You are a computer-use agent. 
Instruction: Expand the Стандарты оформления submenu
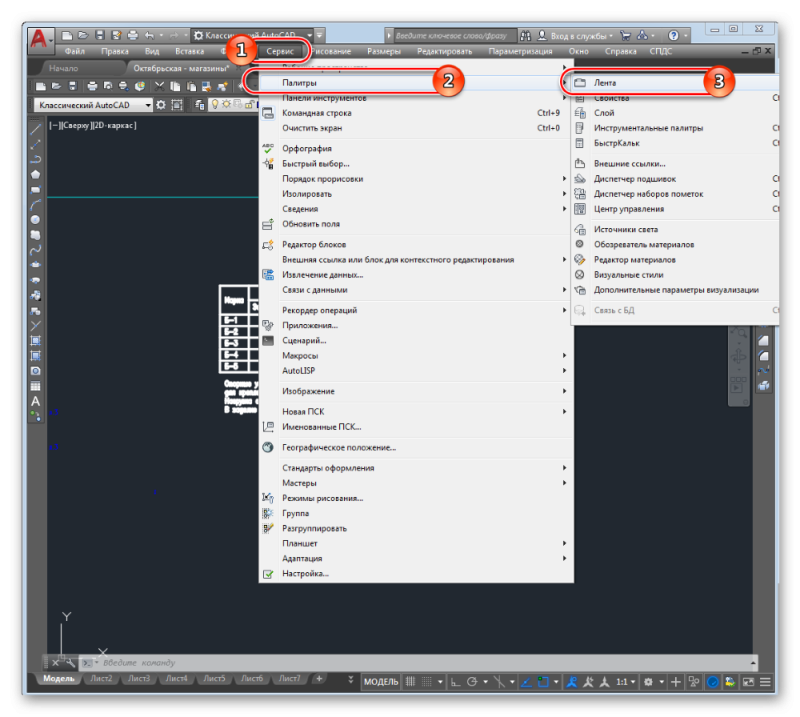[x=416, y=468]
